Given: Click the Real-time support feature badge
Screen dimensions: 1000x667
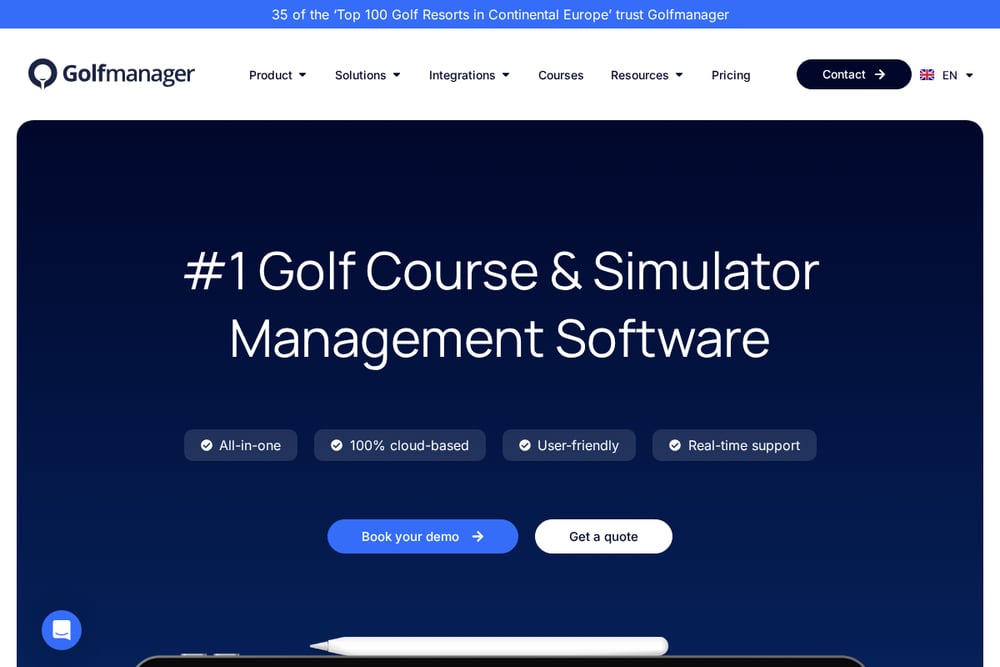Looking at the screenshot, I should click(x=734, y=445).
